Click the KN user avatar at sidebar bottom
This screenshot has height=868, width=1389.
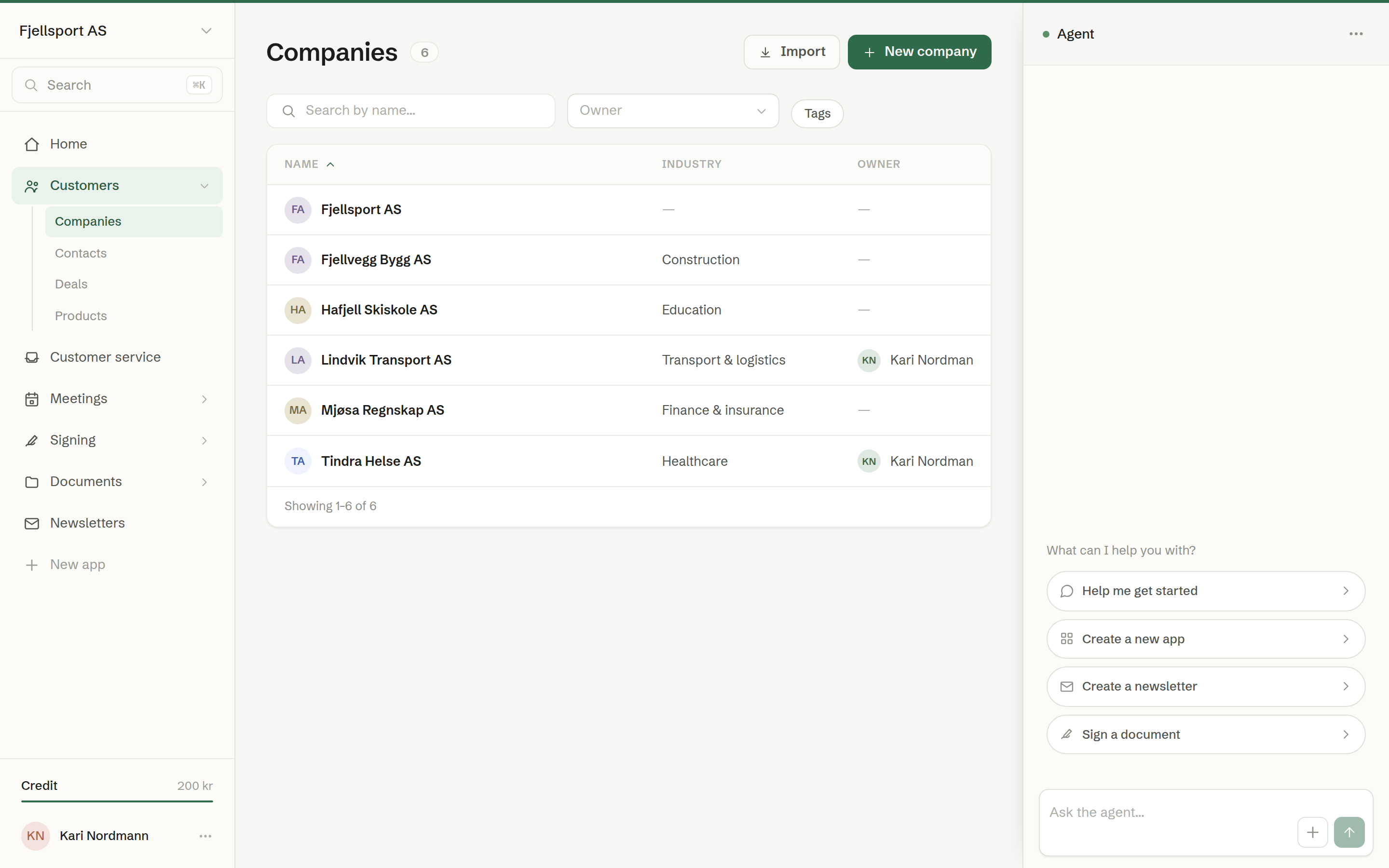36,836
